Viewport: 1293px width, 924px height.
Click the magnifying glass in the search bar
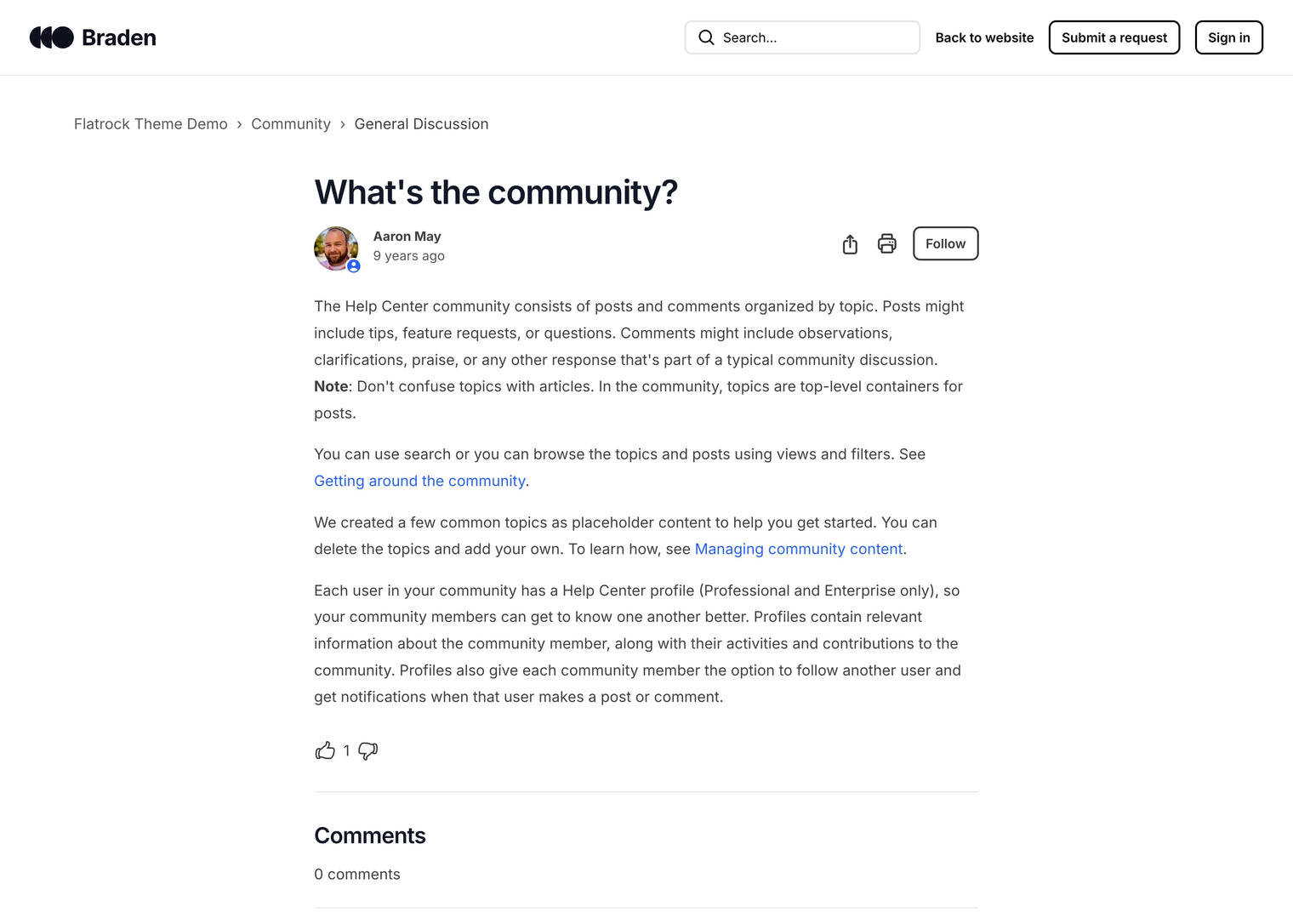point(706,37)
